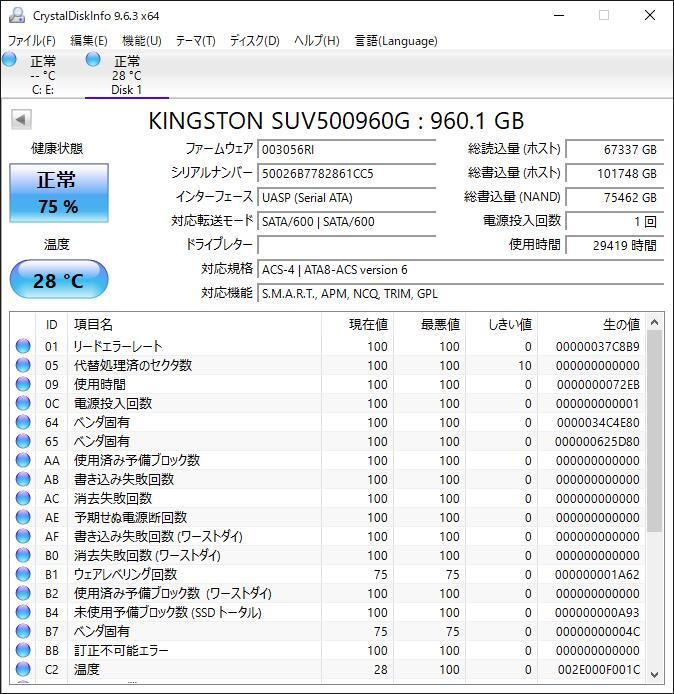Click the CrystalDiskInfo app icon in title bar
The image size is (674, 694).
point(17,15)
